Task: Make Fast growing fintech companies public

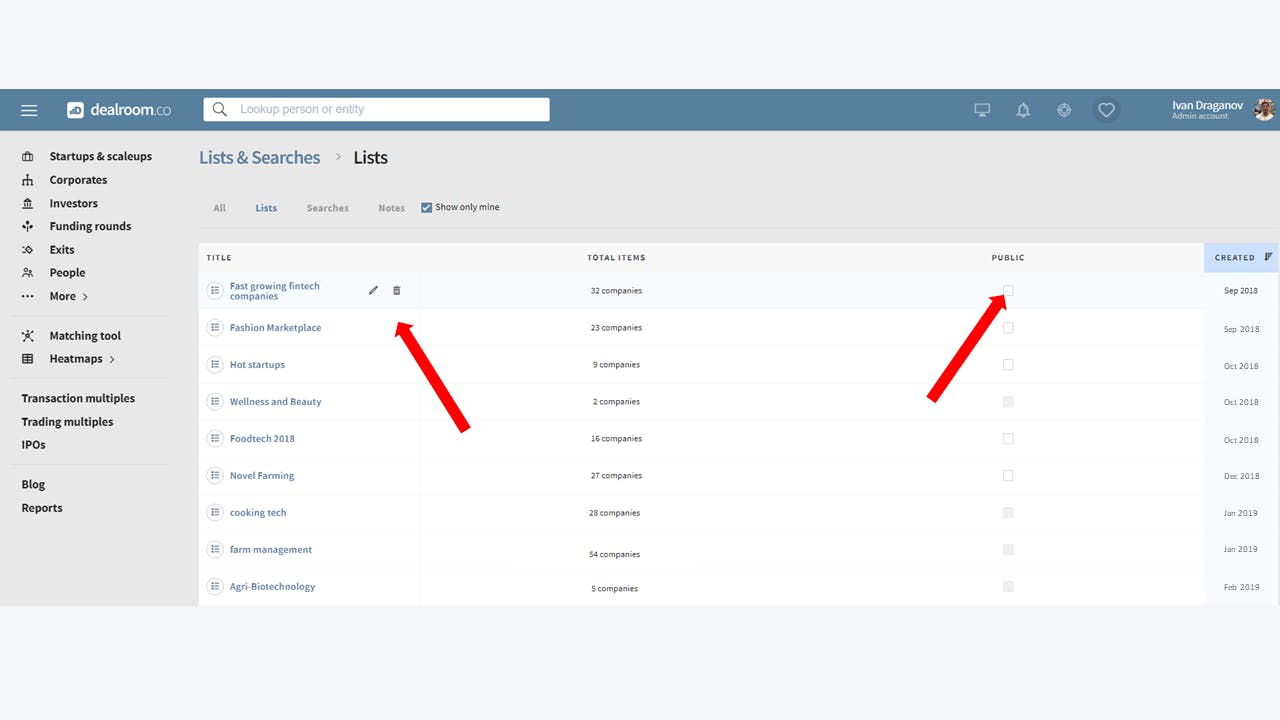Action: click(1008, 290)
